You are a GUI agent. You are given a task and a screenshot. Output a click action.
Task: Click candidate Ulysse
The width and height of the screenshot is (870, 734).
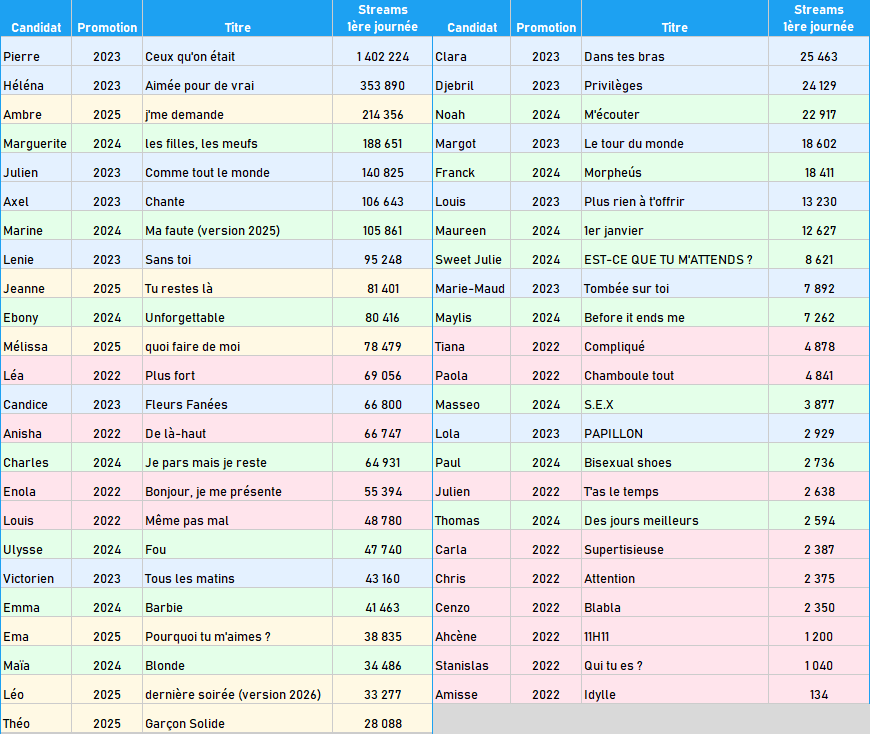click(x=36, y=544)
